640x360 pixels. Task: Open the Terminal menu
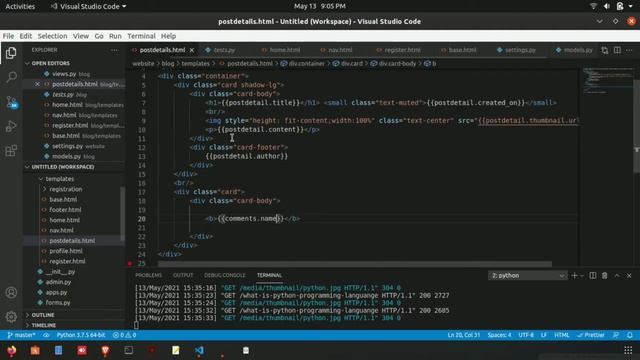(141, 36)
